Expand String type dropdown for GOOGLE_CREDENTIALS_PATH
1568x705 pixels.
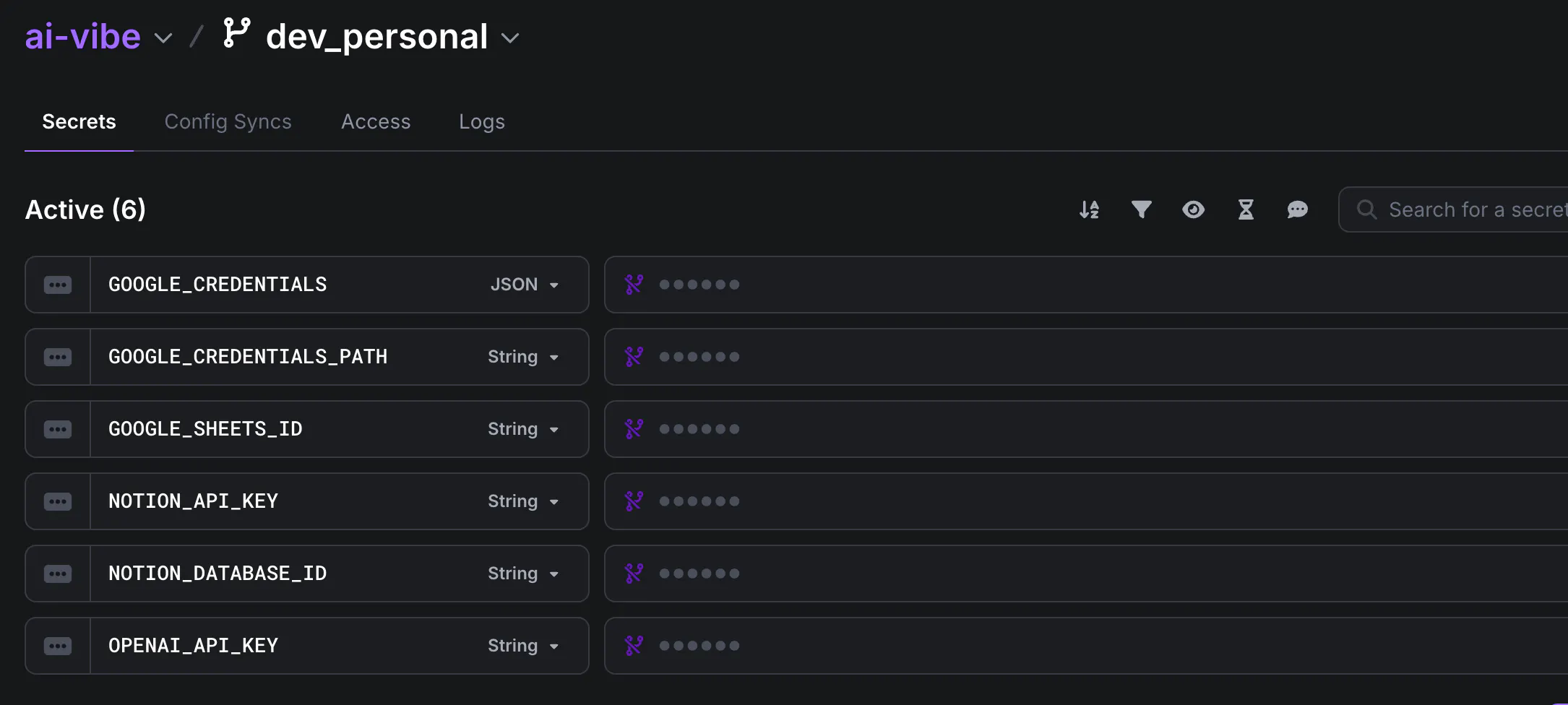pyautogui.click(x=523, y=357)
